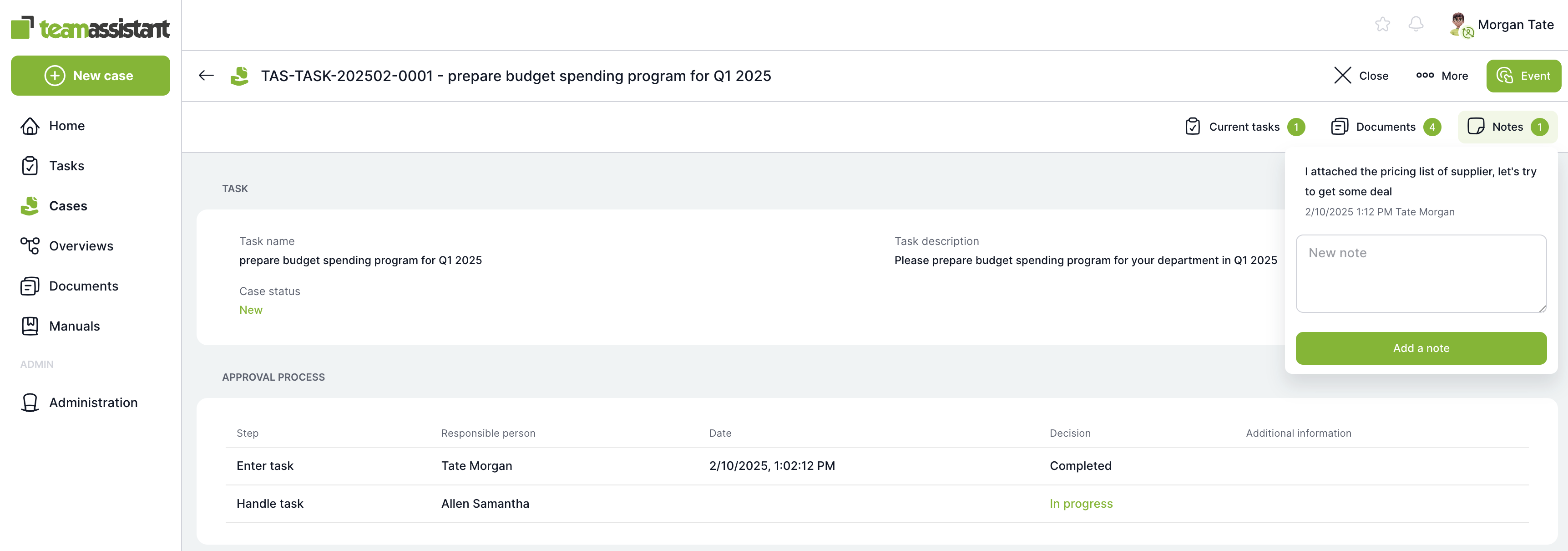1568x551 pixels.
Task: Click the plus icon in New case
Action: click(x=55, y=76)
